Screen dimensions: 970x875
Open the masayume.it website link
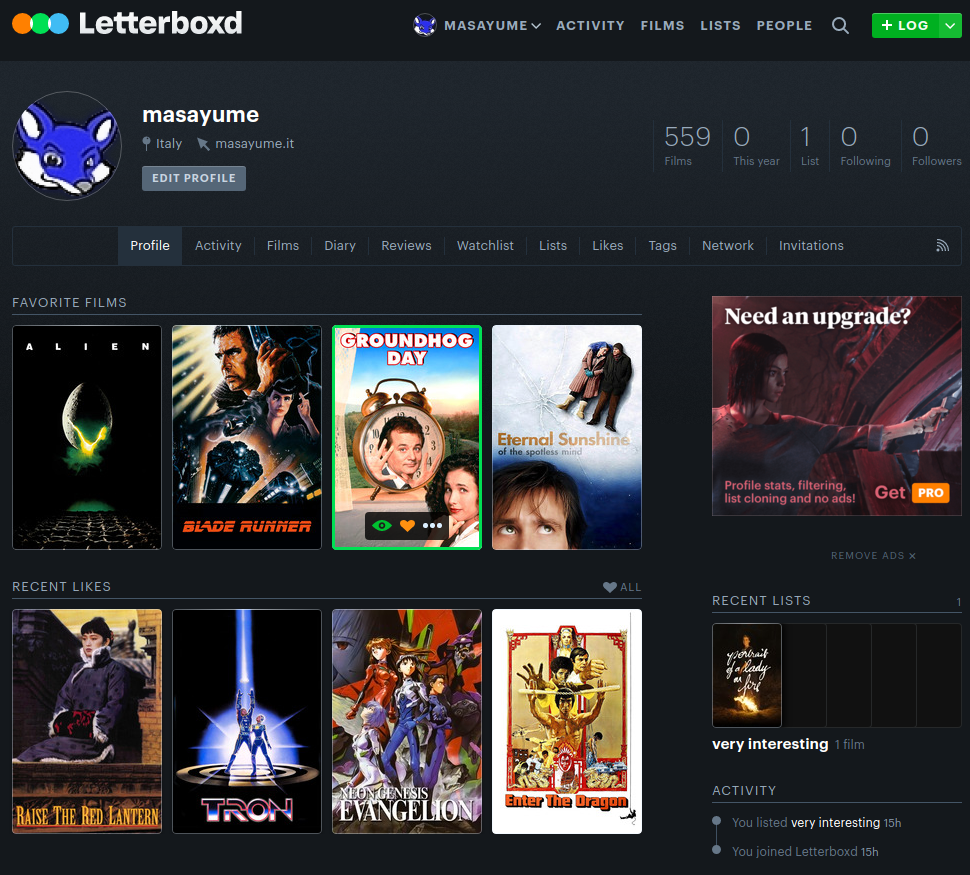(x=254, y=144)
